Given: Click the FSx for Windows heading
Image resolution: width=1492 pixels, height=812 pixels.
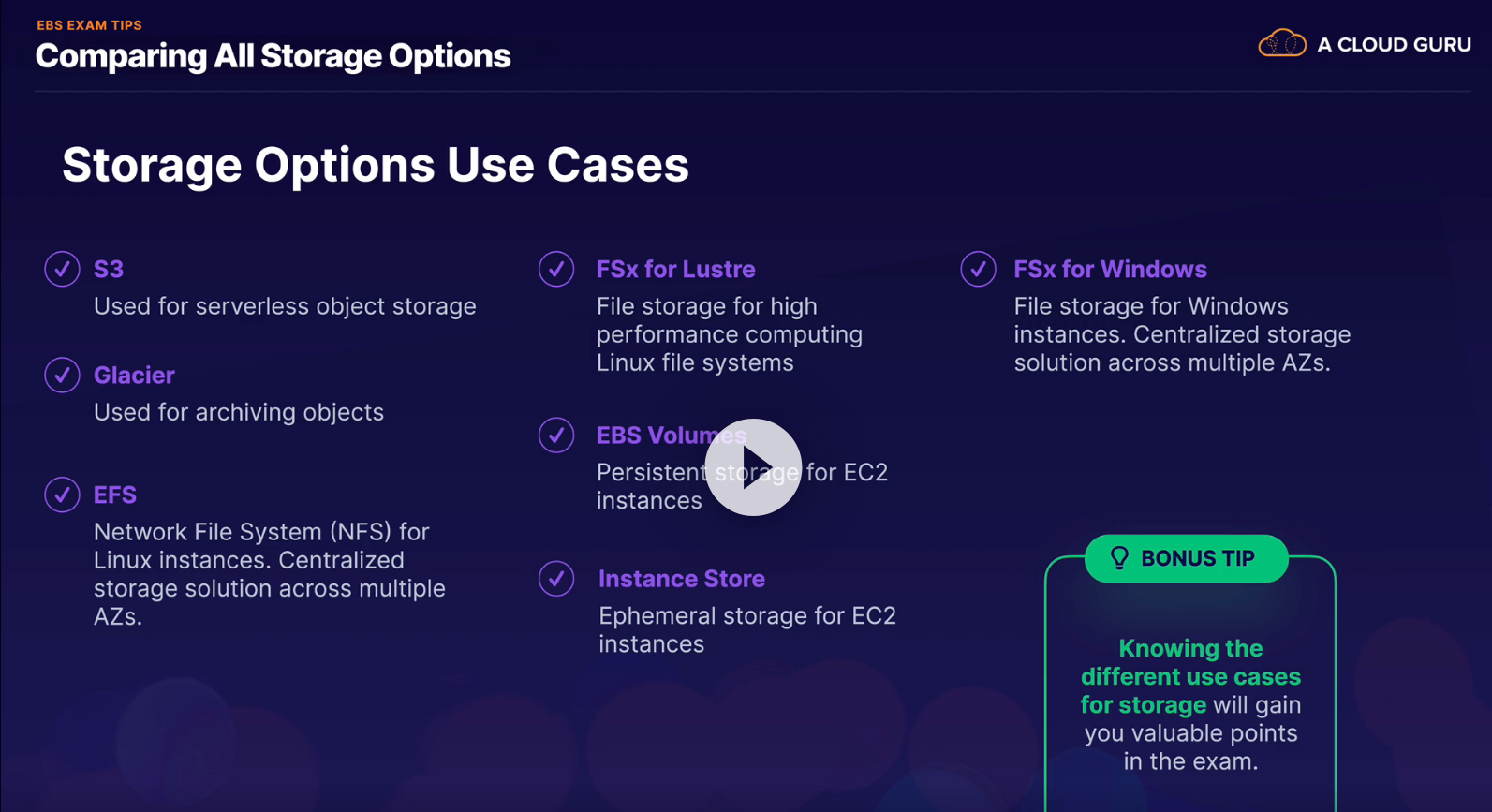Looking at the screenshot, I should coord(1110,270).
